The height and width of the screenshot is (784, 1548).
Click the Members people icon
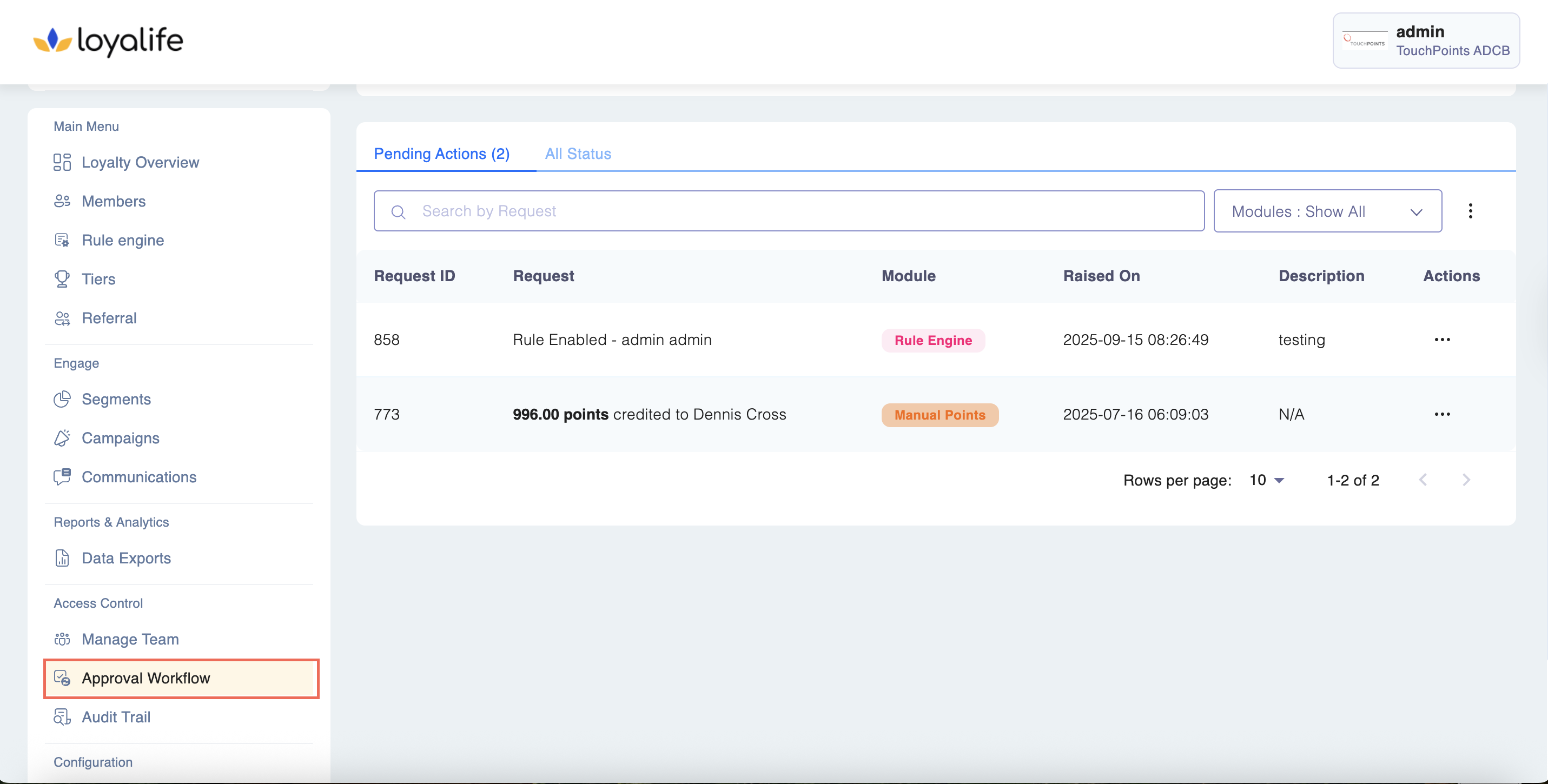62,201
